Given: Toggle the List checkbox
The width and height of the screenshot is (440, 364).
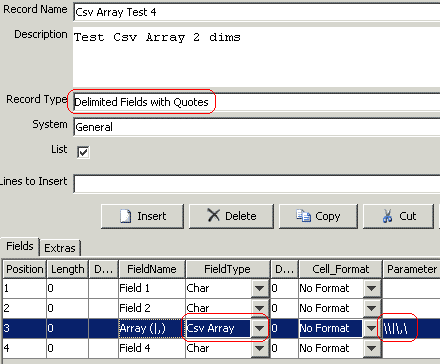Looking at the screenshot, I should point(83,152).
